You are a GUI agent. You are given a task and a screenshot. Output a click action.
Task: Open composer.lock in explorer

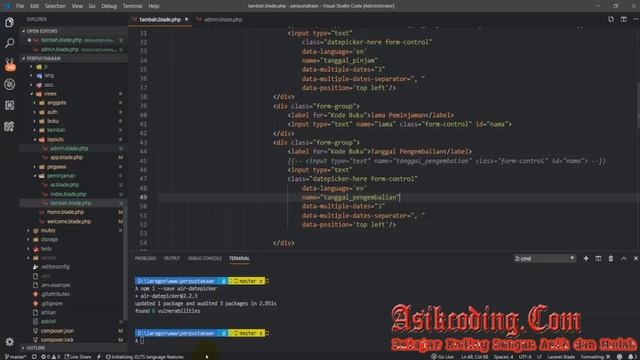click(x=57, y=340)
